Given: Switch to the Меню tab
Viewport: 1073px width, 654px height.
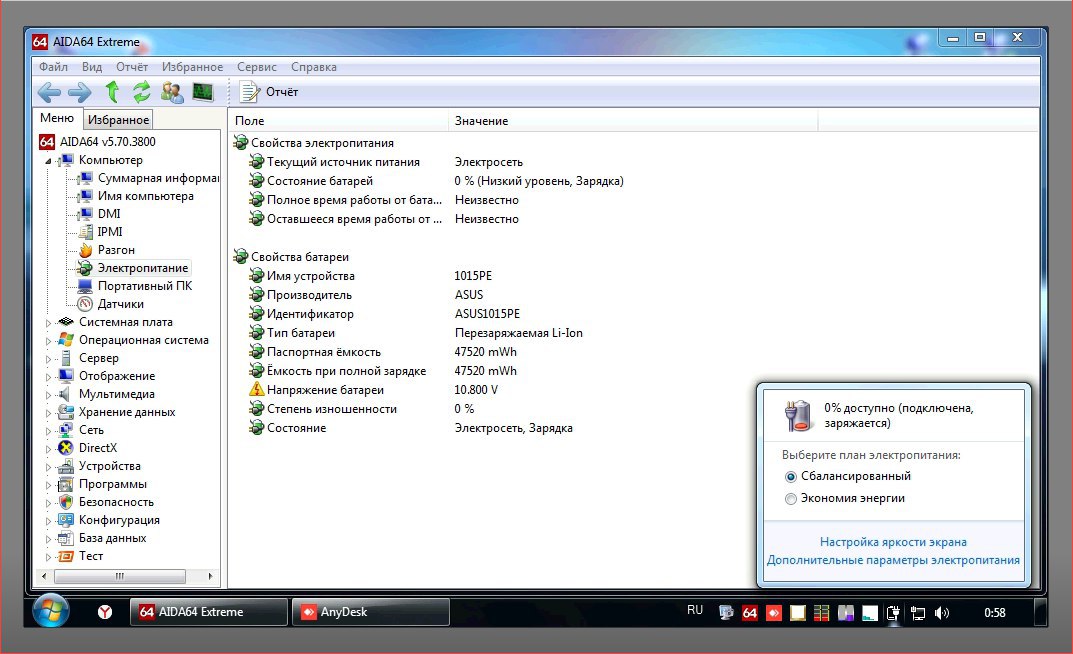Looking at the screenshot, I should [57, 118].
